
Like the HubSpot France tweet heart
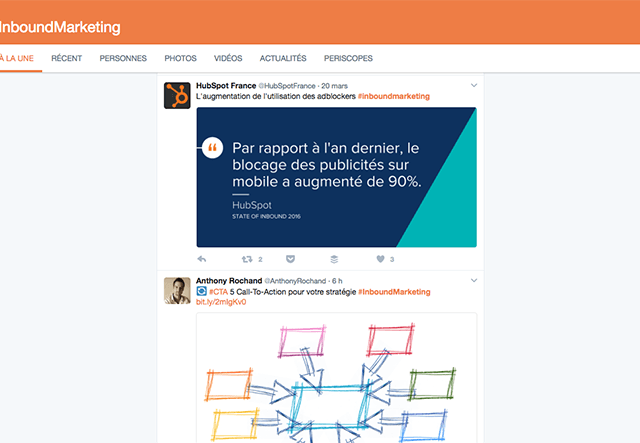click(380, 259)
